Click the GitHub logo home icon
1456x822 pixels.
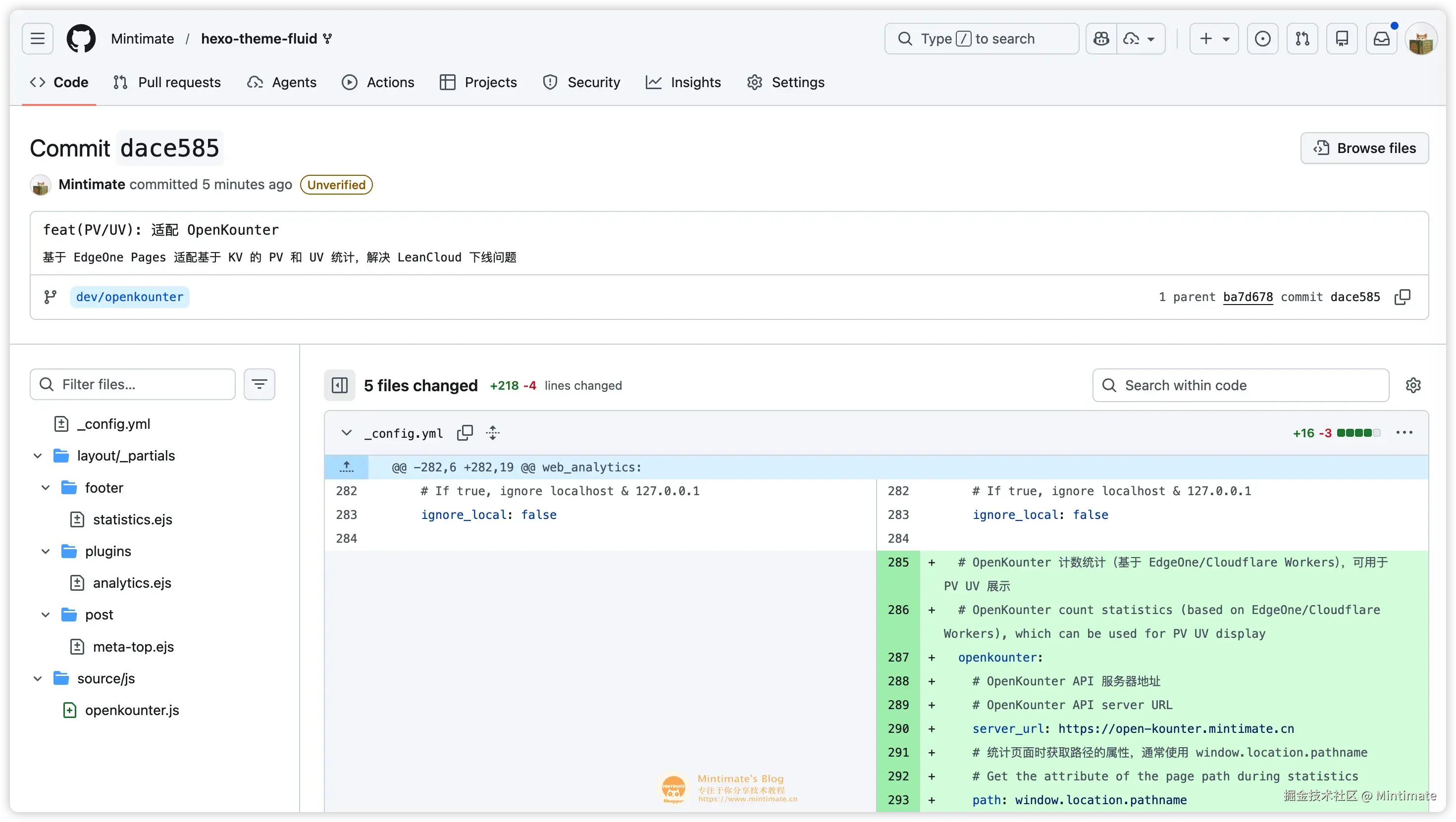81,39
